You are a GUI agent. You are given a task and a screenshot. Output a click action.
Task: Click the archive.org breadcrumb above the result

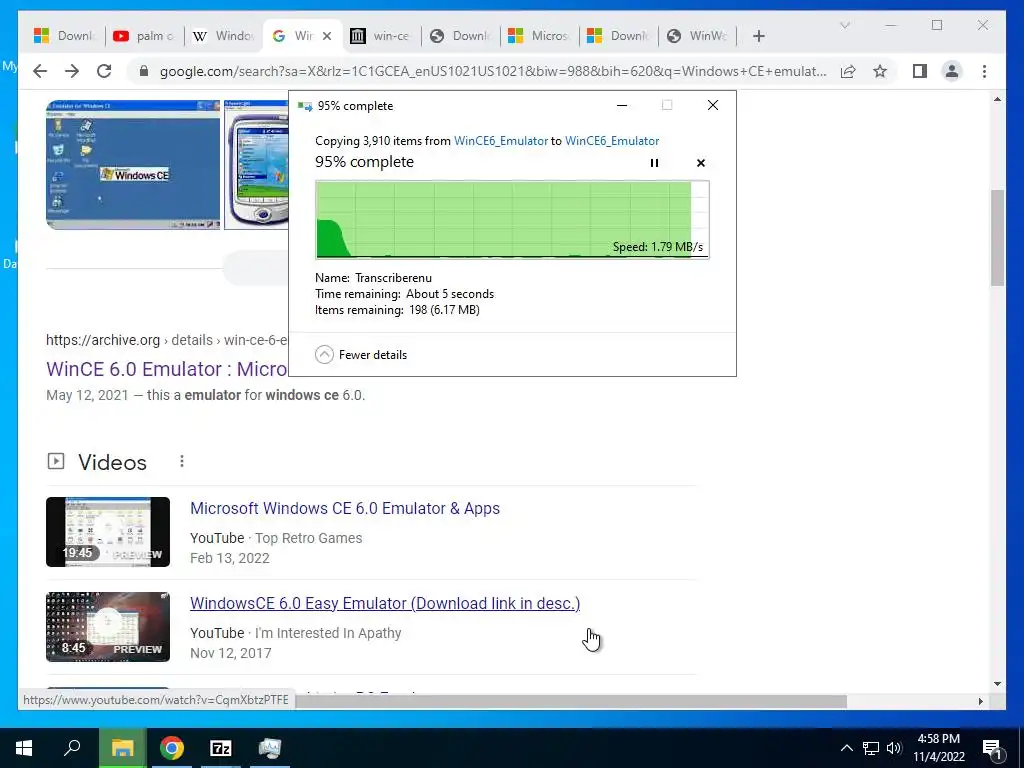click(167, 340)
